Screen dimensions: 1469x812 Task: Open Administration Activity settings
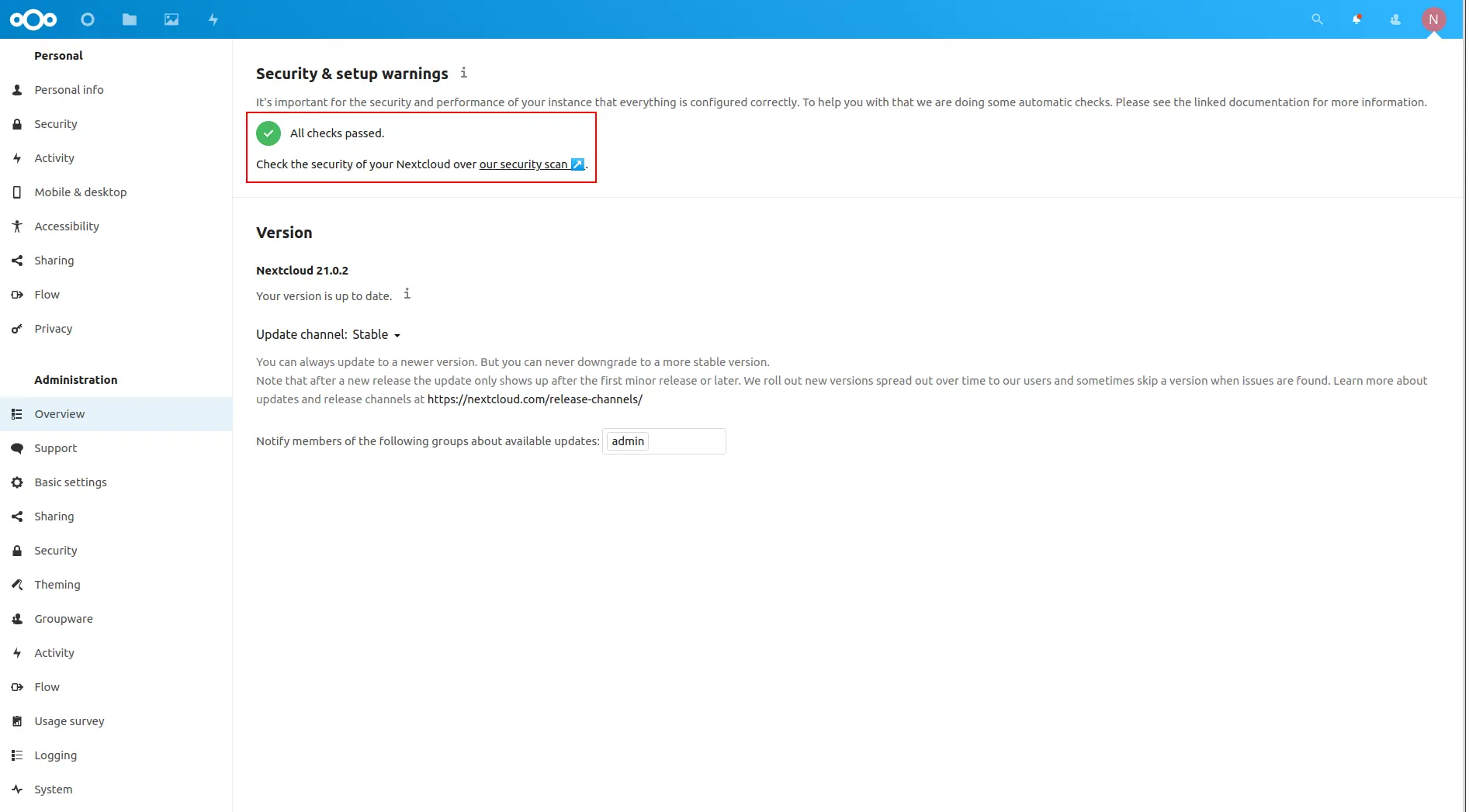(116, 653)
